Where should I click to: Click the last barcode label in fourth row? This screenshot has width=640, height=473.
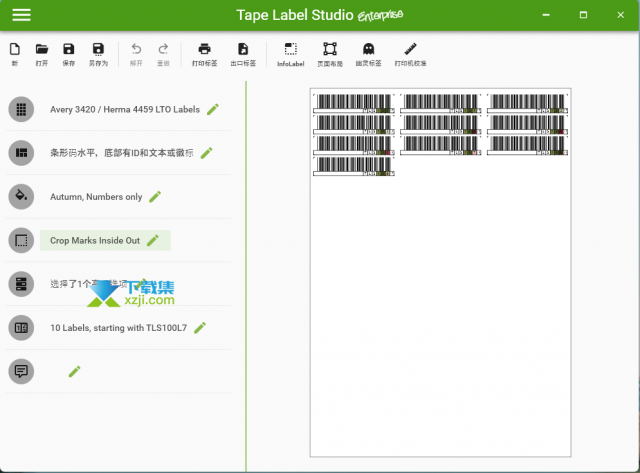pyautogui.click(x=353, y=167)
